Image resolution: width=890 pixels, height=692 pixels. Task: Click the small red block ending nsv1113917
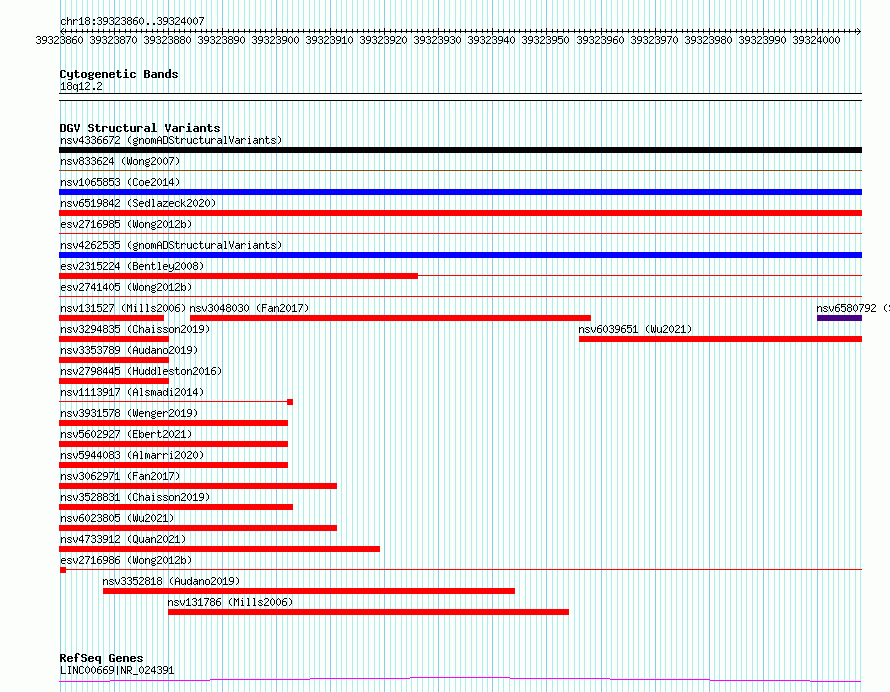pos(290,402)
